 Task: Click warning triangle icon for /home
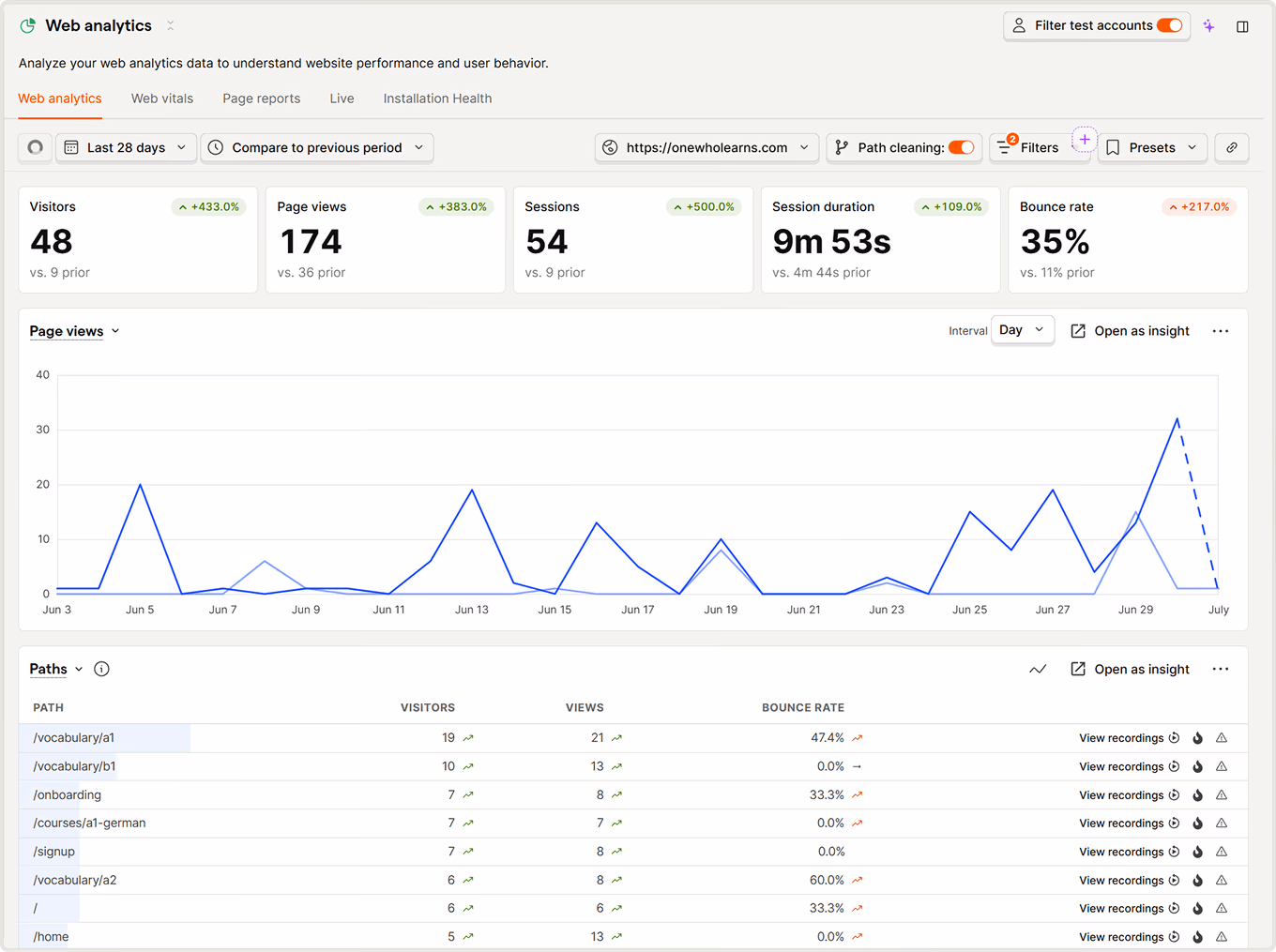(1222, 936)
